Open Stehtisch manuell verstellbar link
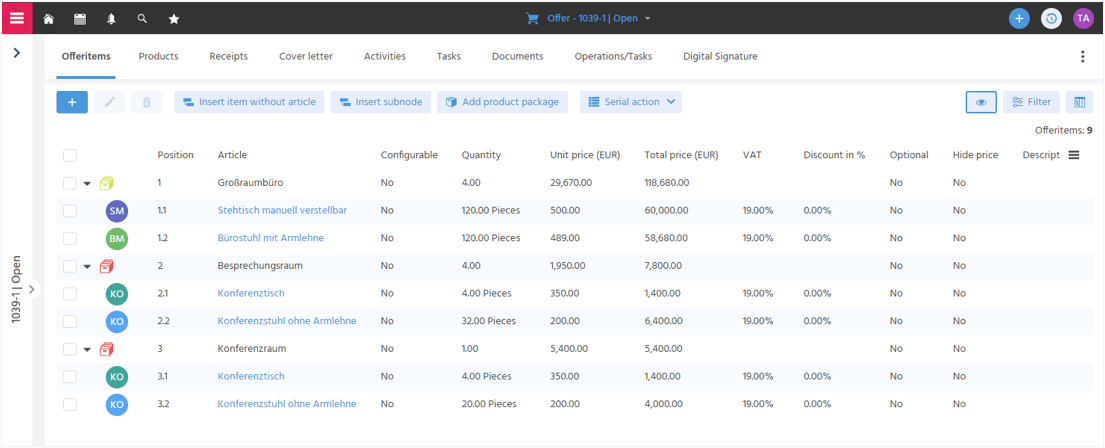The width and height of the screenshot is (1105, 448). point(282,211)
